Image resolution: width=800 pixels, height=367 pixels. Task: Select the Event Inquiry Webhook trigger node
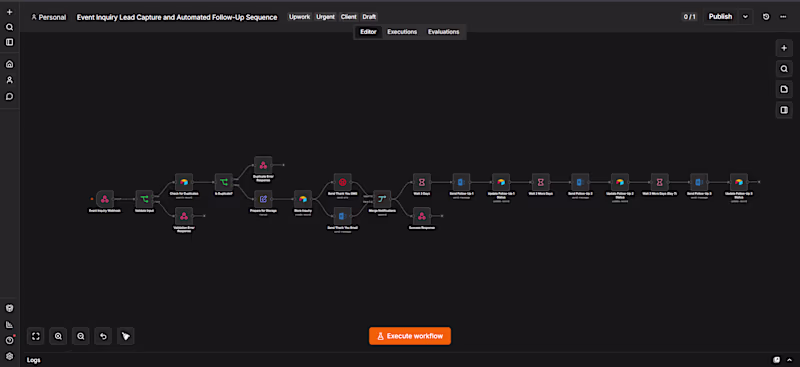(104, 199)
